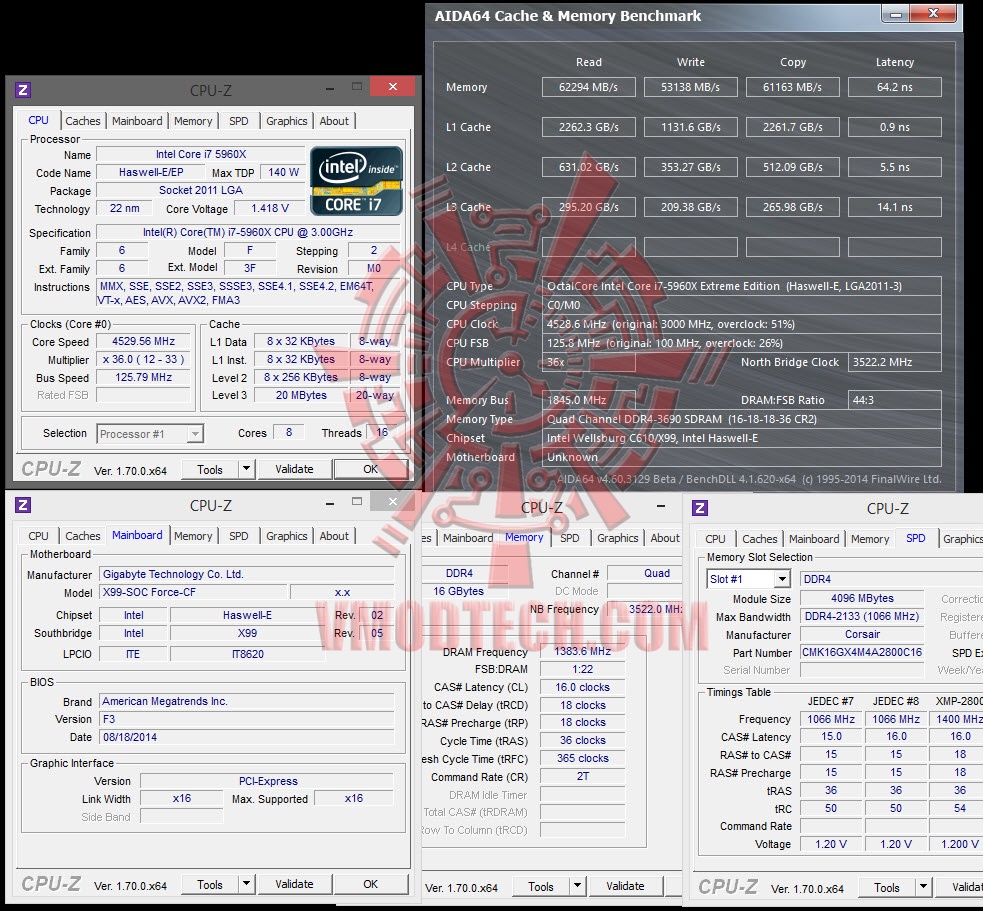
Task: Select Memory tab in the CPU-Z SPD window
Action: coord(870,539)
